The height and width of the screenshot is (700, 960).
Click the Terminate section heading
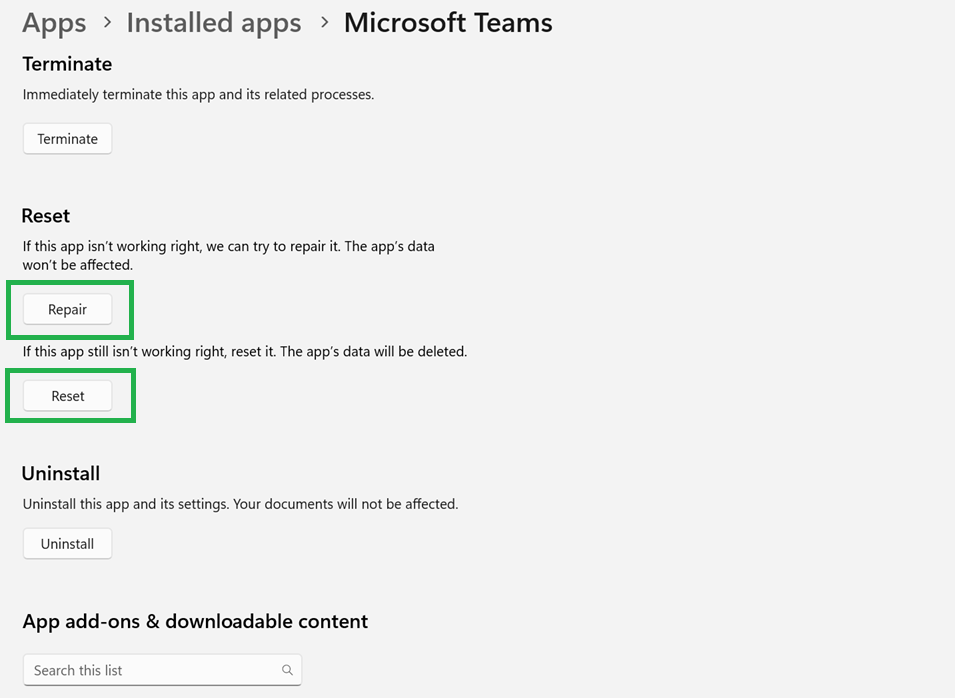tap(67, 64)
